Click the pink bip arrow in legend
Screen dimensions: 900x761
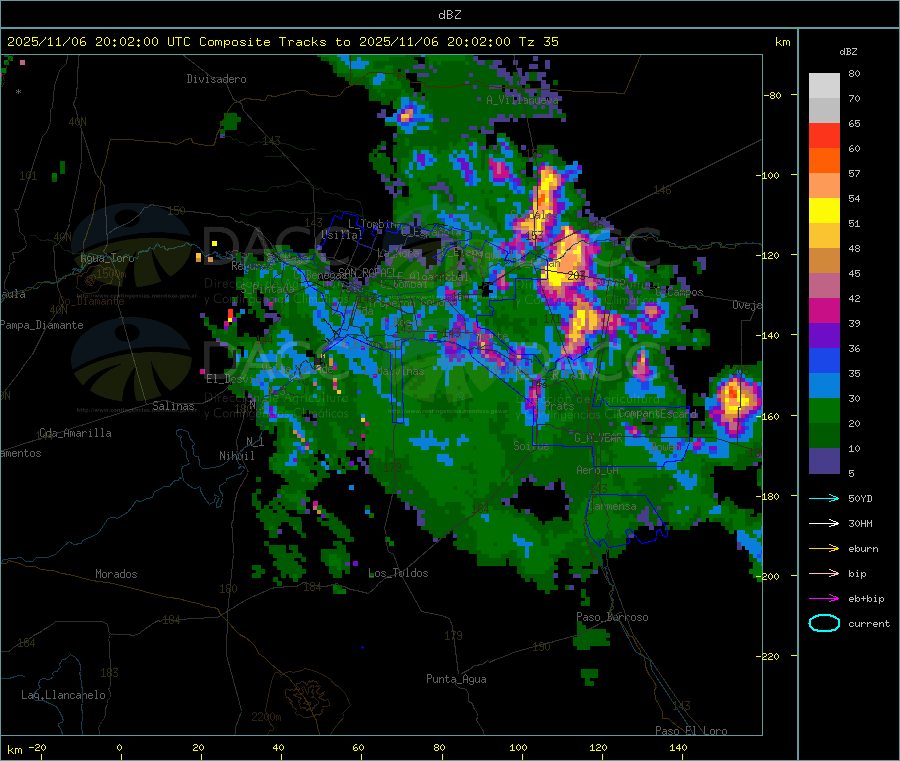824,573
